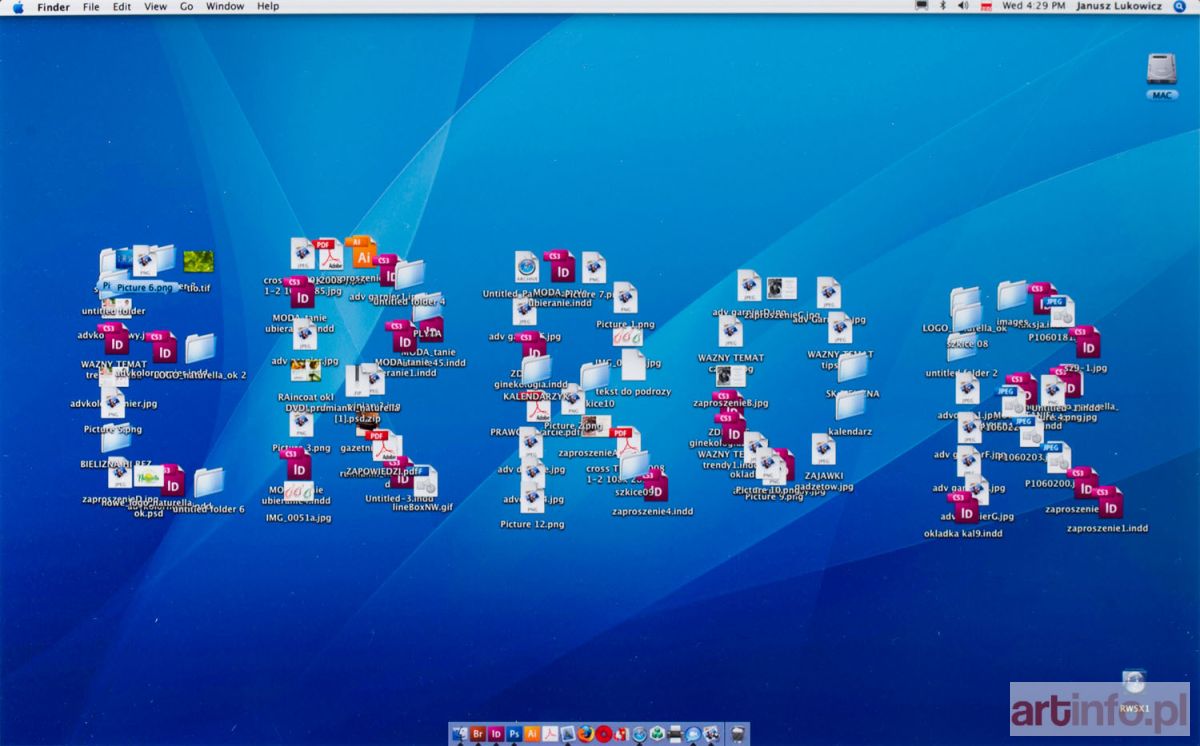
Task: Open the volume control in menu bar
Action: (963, 7)
